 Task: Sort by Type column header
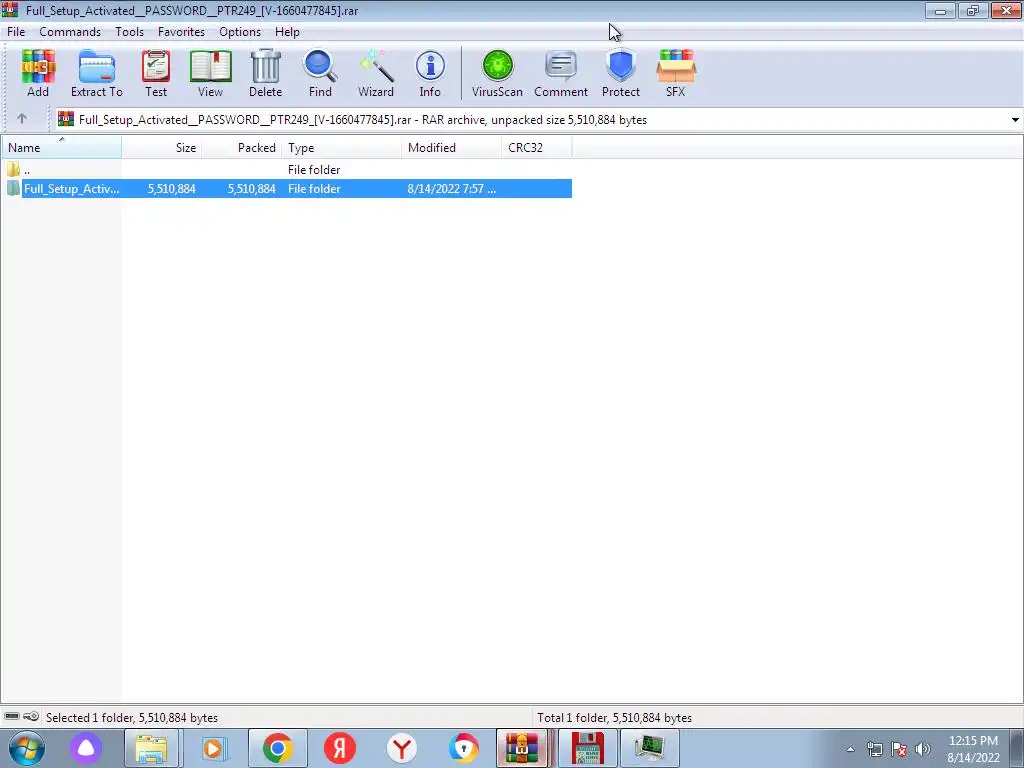click(342, 148)
